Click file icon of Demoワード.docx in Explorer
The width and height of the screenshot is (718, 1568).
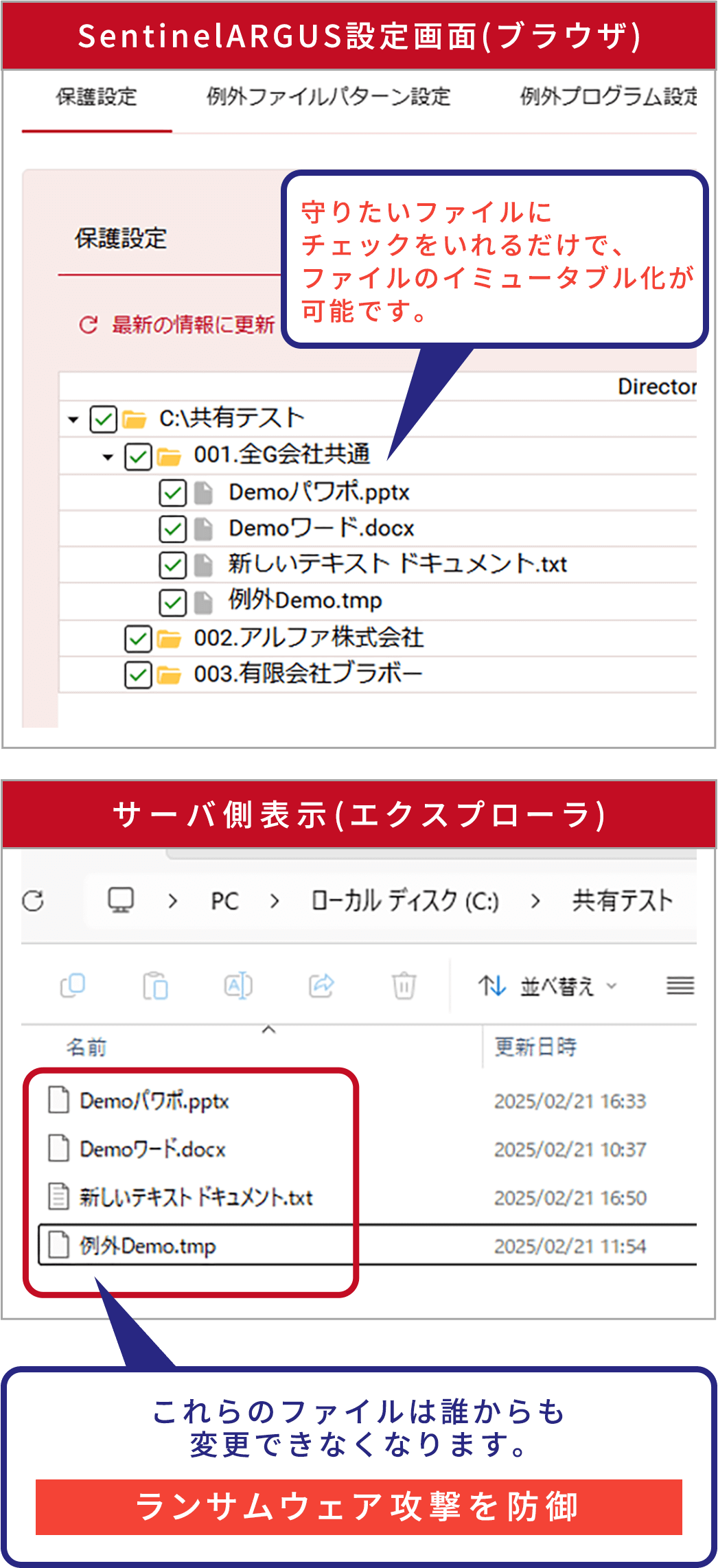pos(59,1148)
